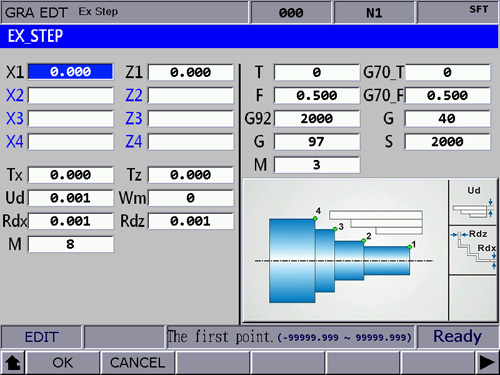The image size is (500, 375).
Task: Select the S spindle speed field
Action: [x=447, y=142]
